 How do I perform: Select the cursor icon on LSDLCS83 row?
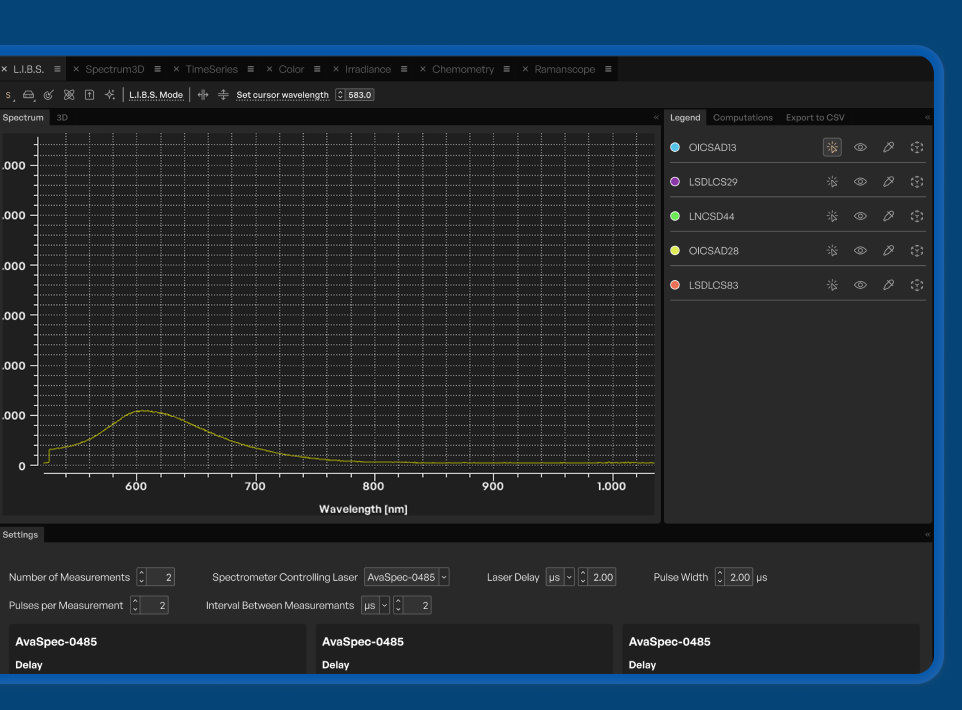tap(832, 285)
